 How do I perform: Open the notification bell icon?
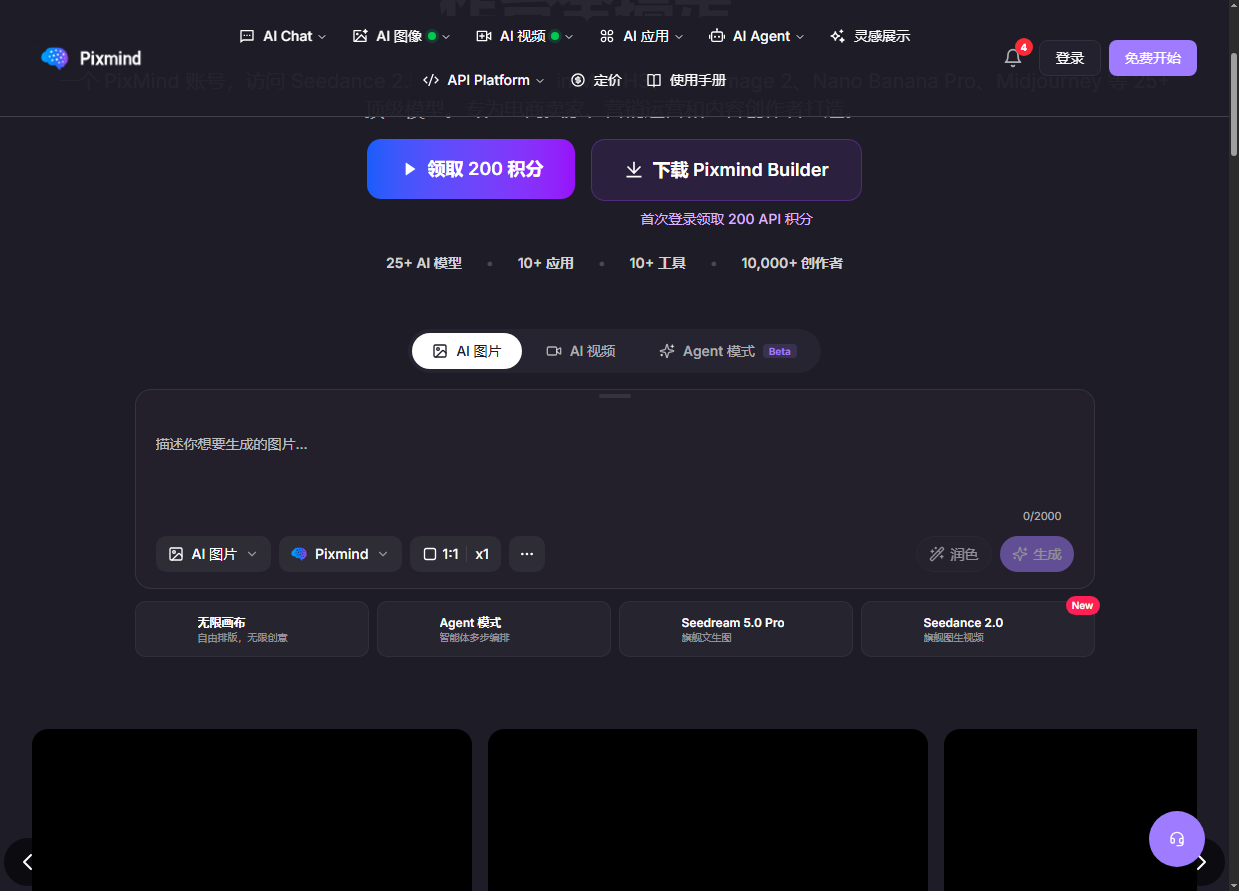(1013, 58)
